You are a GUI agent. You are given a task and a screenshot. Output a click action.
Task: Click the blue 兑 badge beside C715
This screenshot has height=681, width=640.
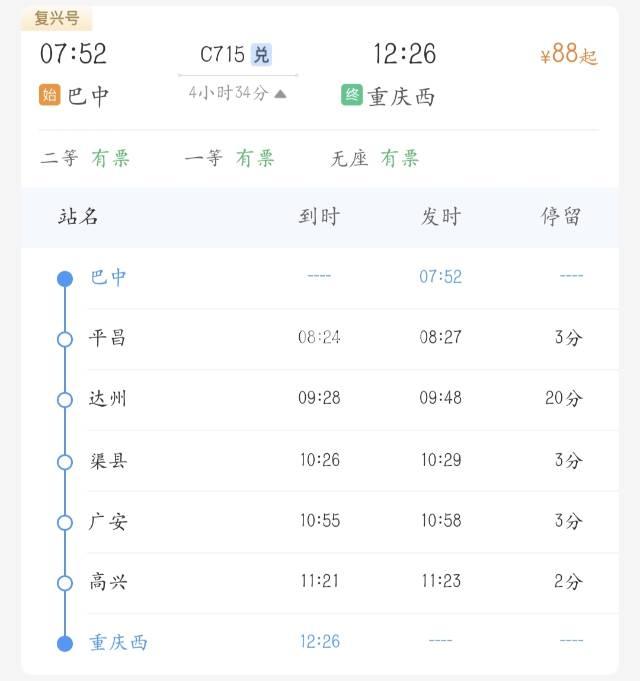pyautogui.click(x=261, y=54)
